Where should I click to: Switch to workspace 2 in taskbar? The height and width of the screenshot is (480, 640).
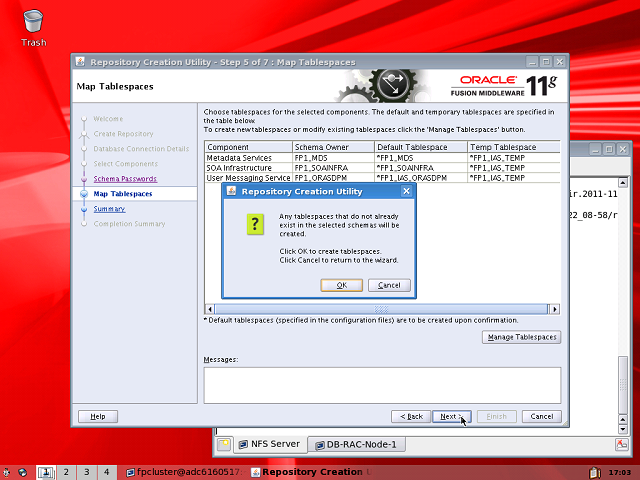pyautogui.click(x=66, y=472)
